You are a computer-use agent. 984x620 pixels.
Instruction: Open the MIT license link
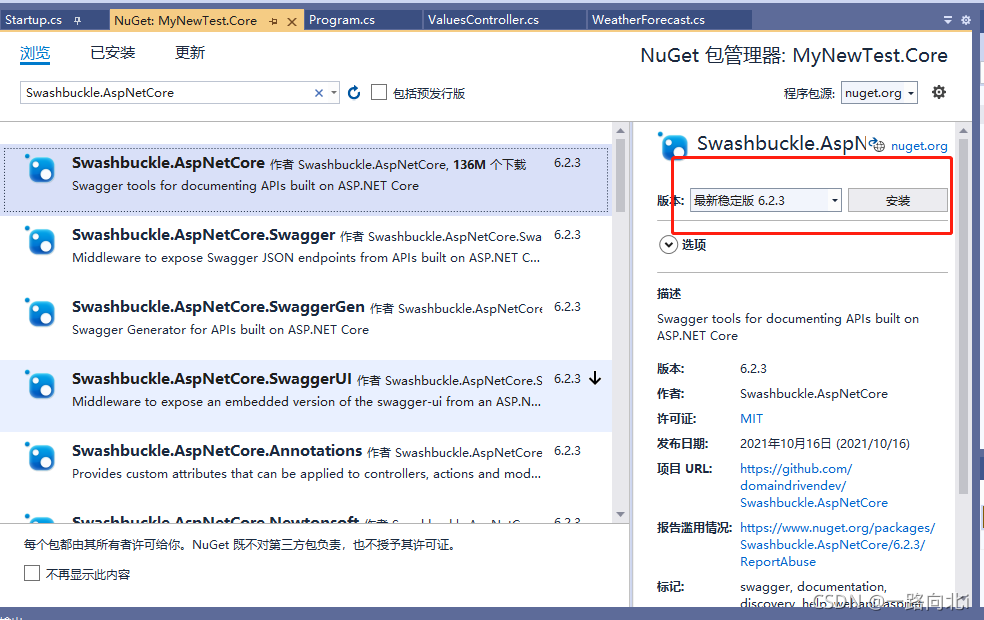751,418
